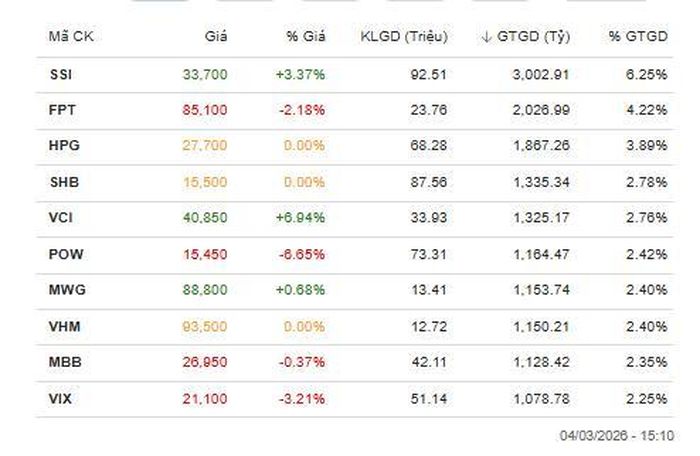Open the SHB stock ticker
The image size is (700, 456).
(x=62, y=182)
